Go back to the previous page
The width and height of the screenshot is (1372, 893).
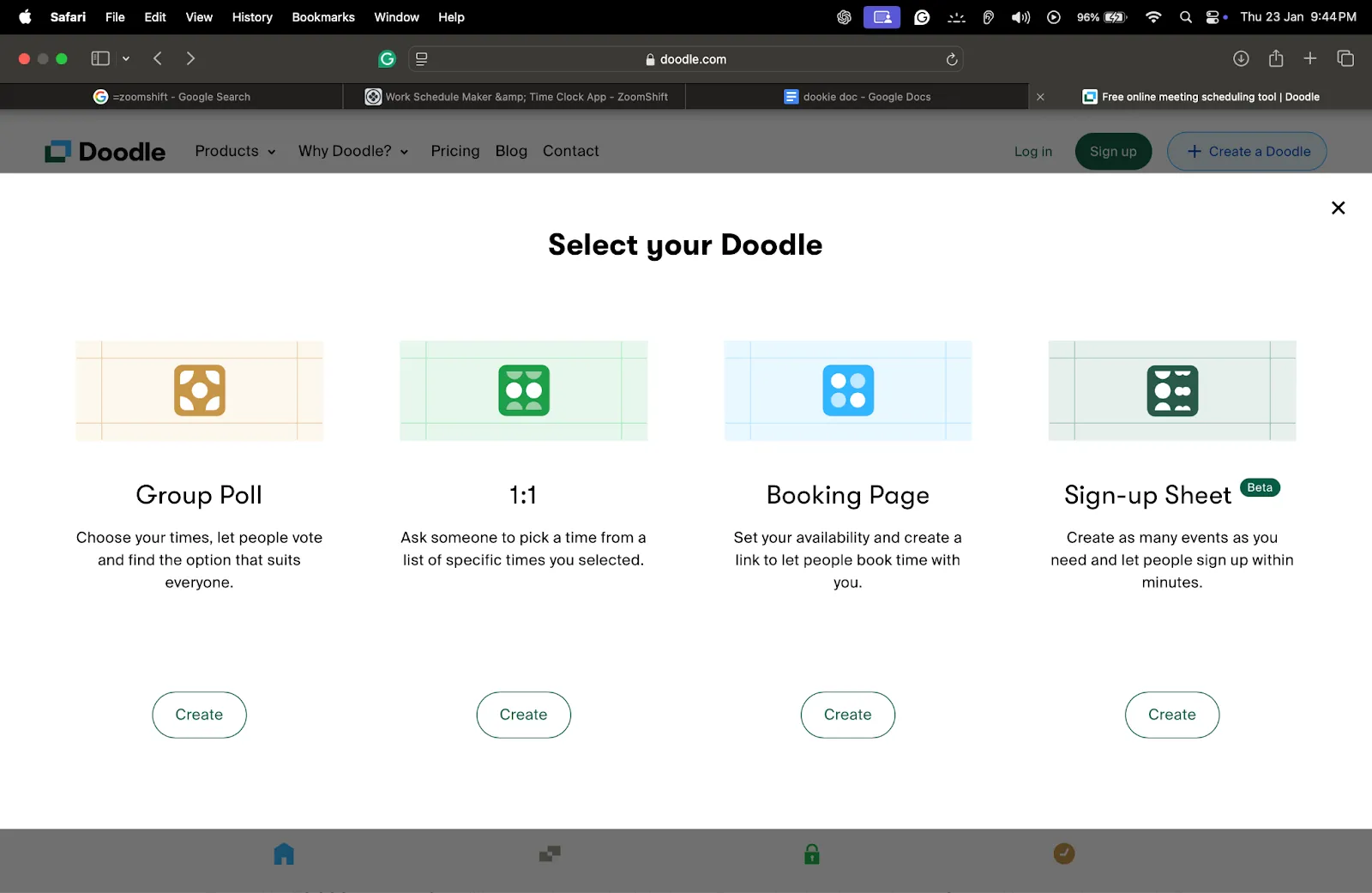coord(158,58)
